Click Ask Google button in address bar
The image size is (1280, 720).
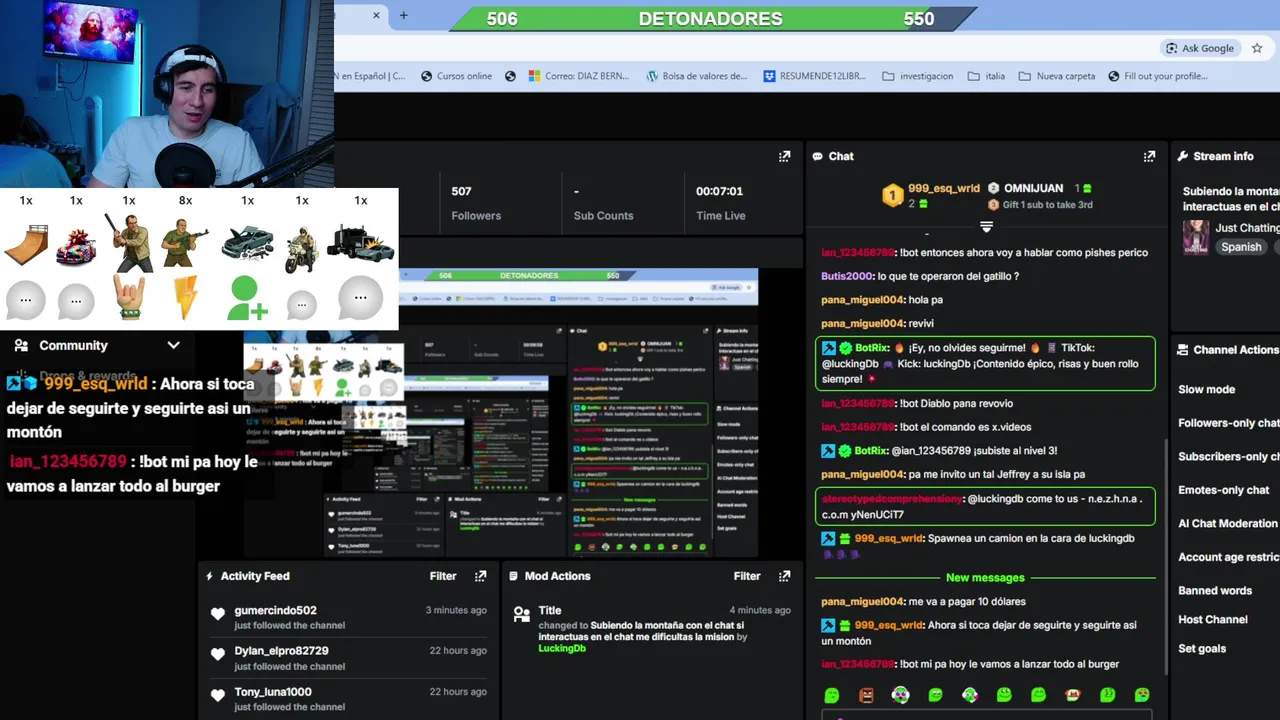pos(1200,48)
